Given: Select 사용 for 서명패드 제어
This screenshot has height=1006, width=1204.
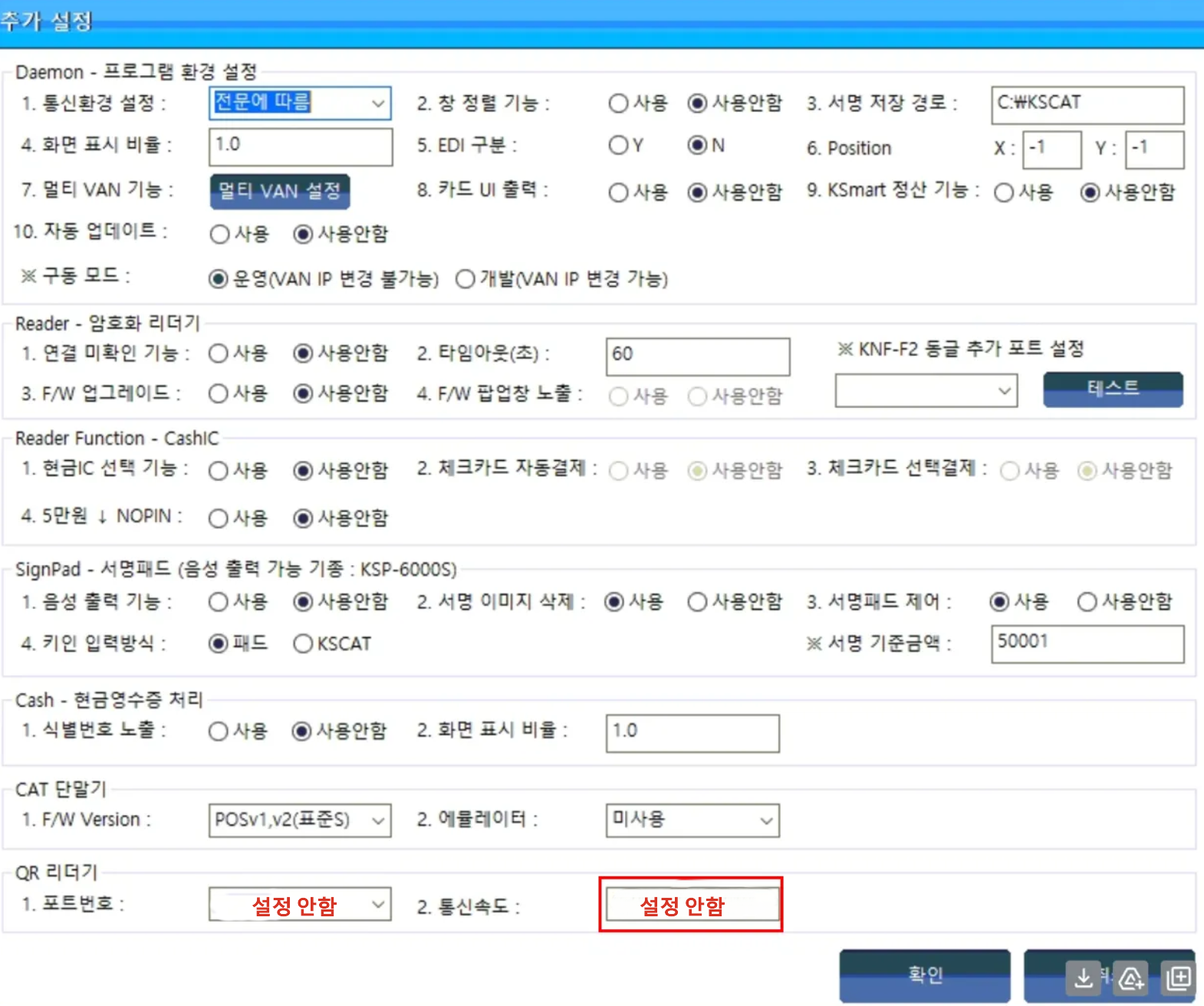Looking at the screenshot, I should (x=1019, y=602).
